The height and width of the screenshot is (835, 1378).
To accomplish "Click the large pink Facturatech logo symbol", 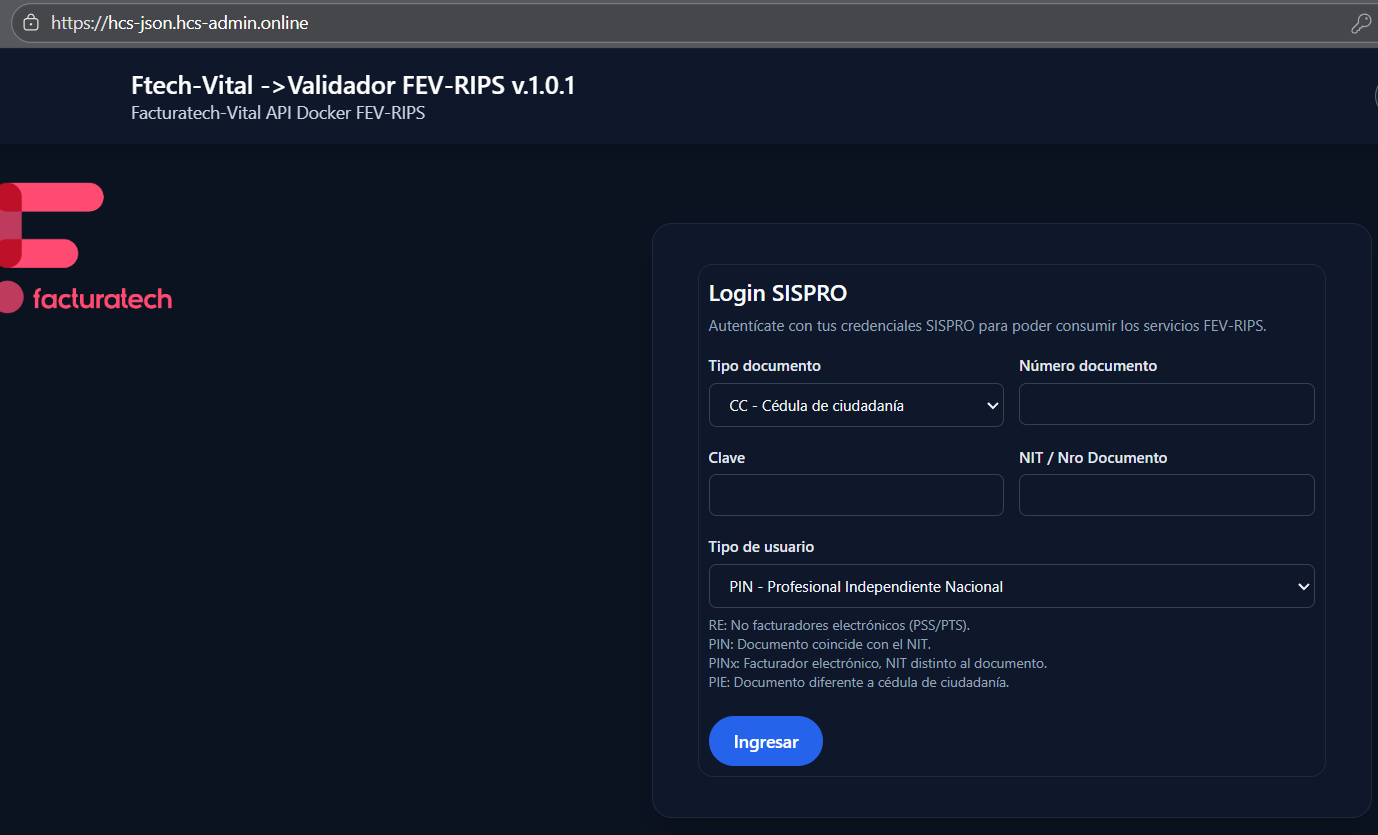I will point(52,225).
